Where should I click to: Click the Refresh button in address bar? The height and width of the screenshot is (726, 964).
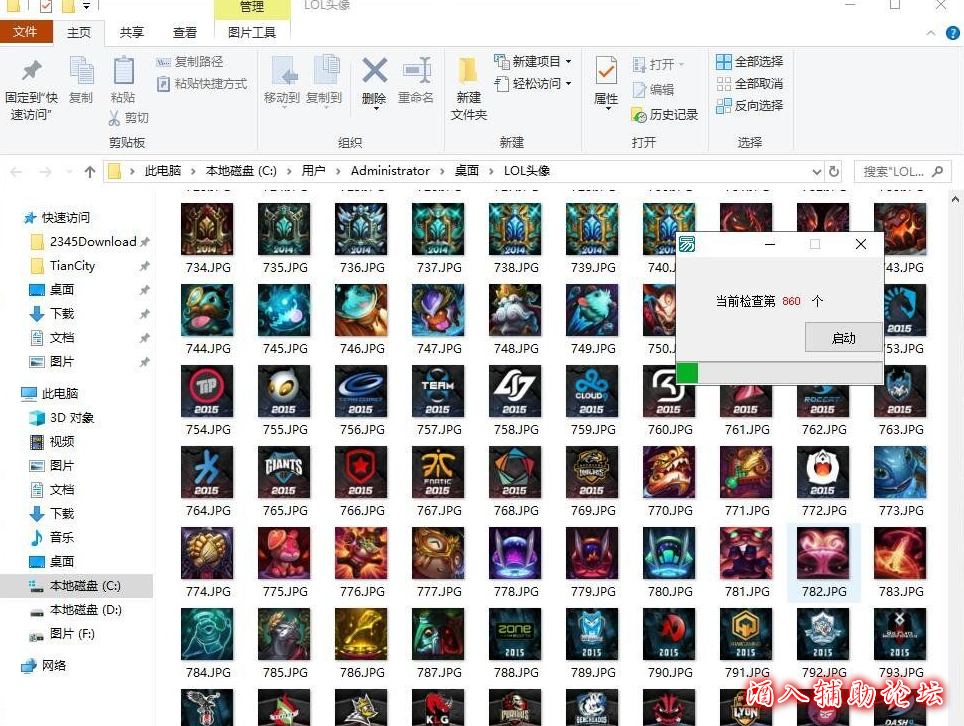coord(834,172)
